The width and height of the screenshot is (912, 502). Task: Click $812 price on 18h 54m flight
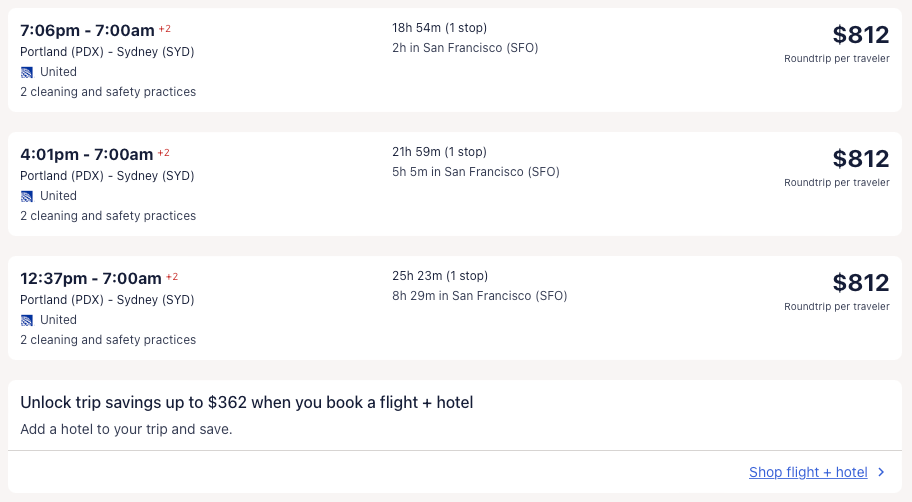(x=860, y=35)
